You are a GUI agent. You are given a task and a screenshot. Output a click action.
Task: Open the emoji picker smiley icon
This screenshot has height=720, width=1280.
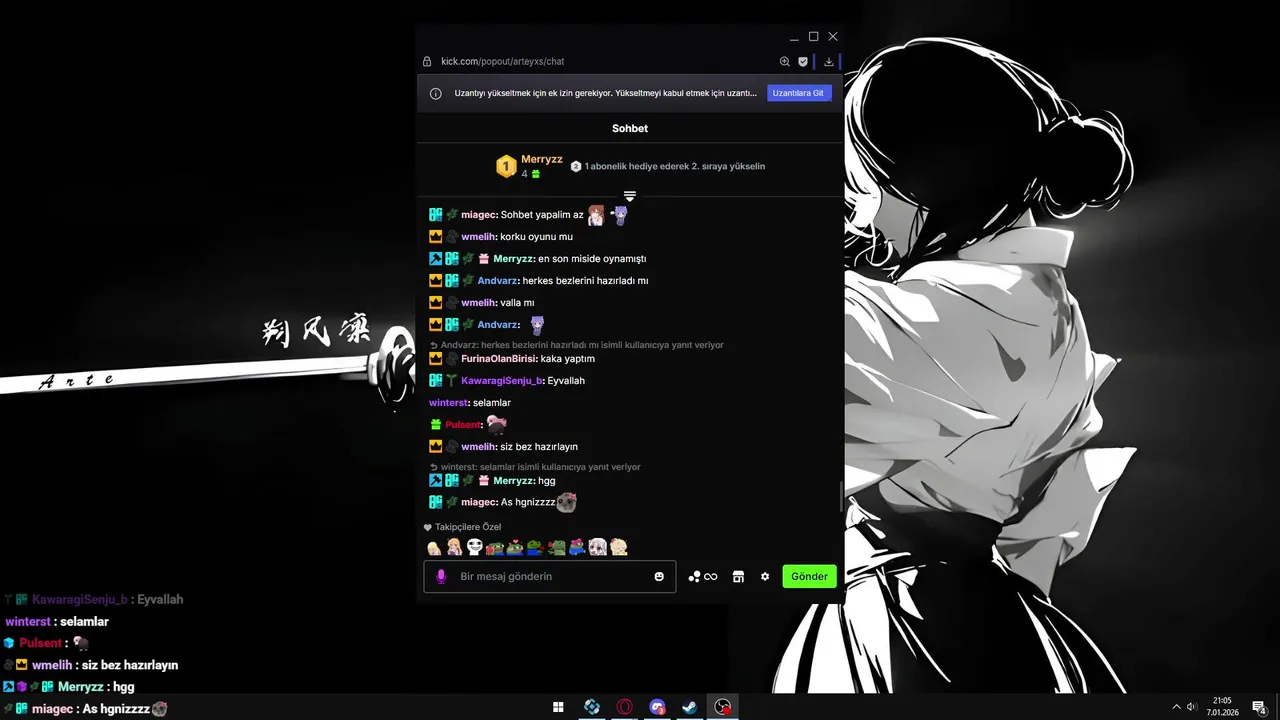tap(659, 577)
